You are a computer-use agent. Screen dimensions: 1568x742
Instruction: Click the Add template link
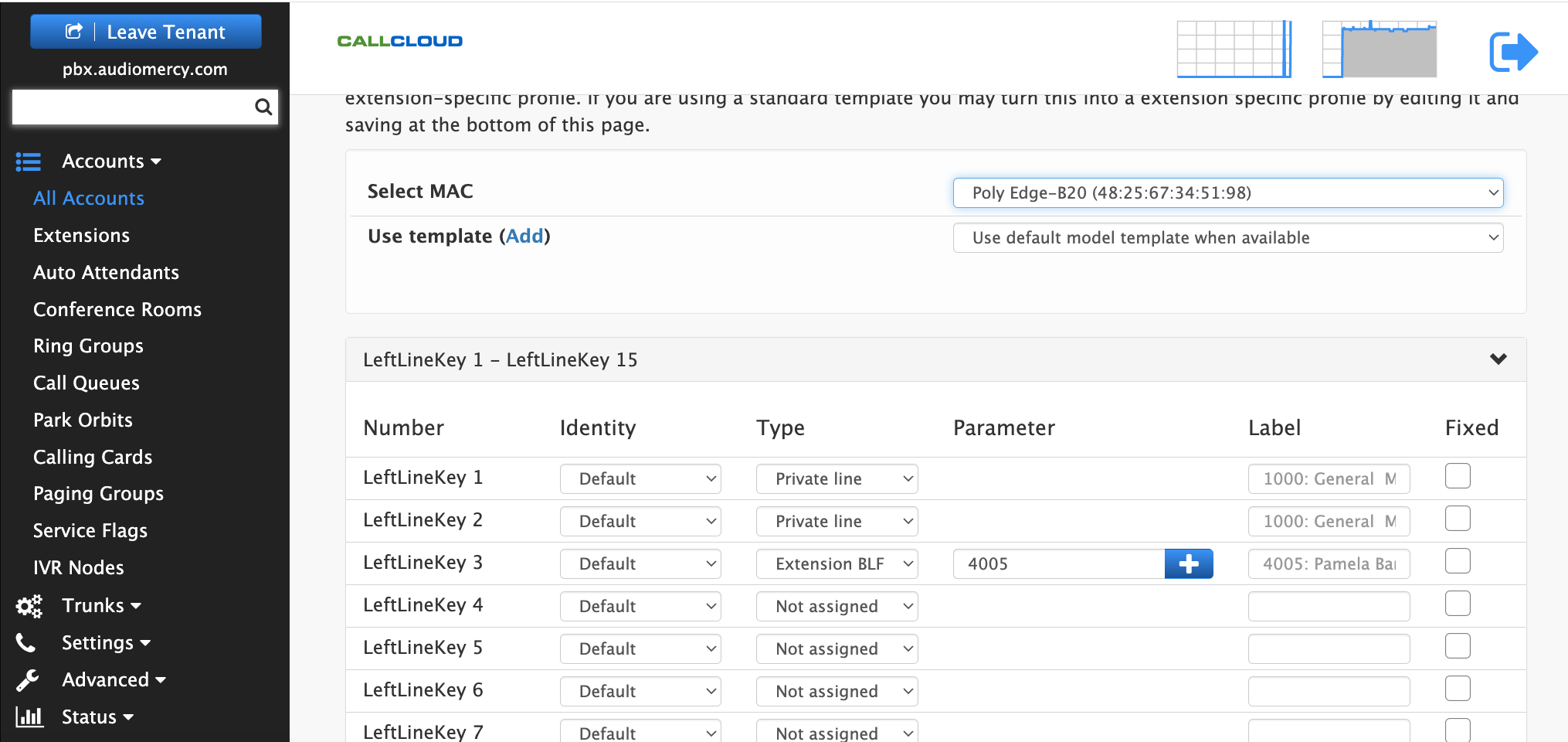(x=524, y=237)
